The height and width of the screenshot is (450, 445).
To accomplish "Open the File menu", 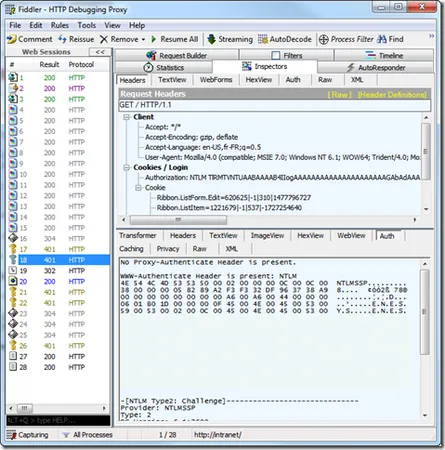I will pos(15,25).
